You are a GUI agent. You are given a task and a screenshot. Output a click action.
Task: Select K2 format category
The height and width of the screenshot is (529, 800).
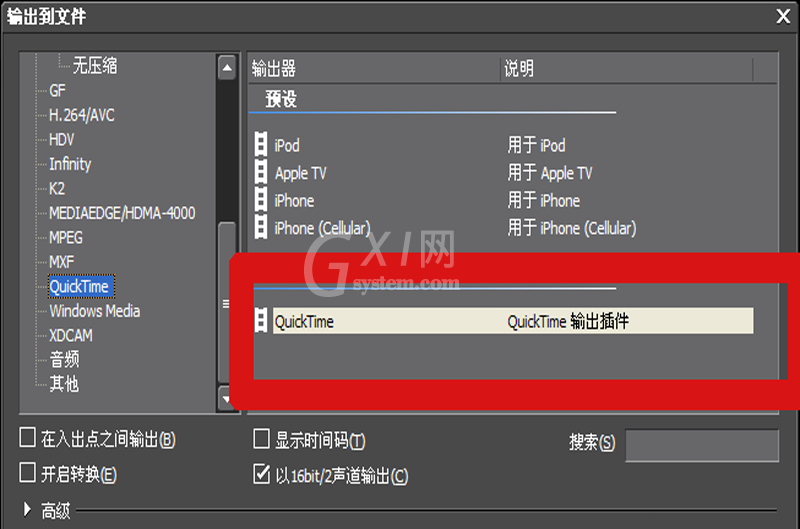click(x=57, y=189)
